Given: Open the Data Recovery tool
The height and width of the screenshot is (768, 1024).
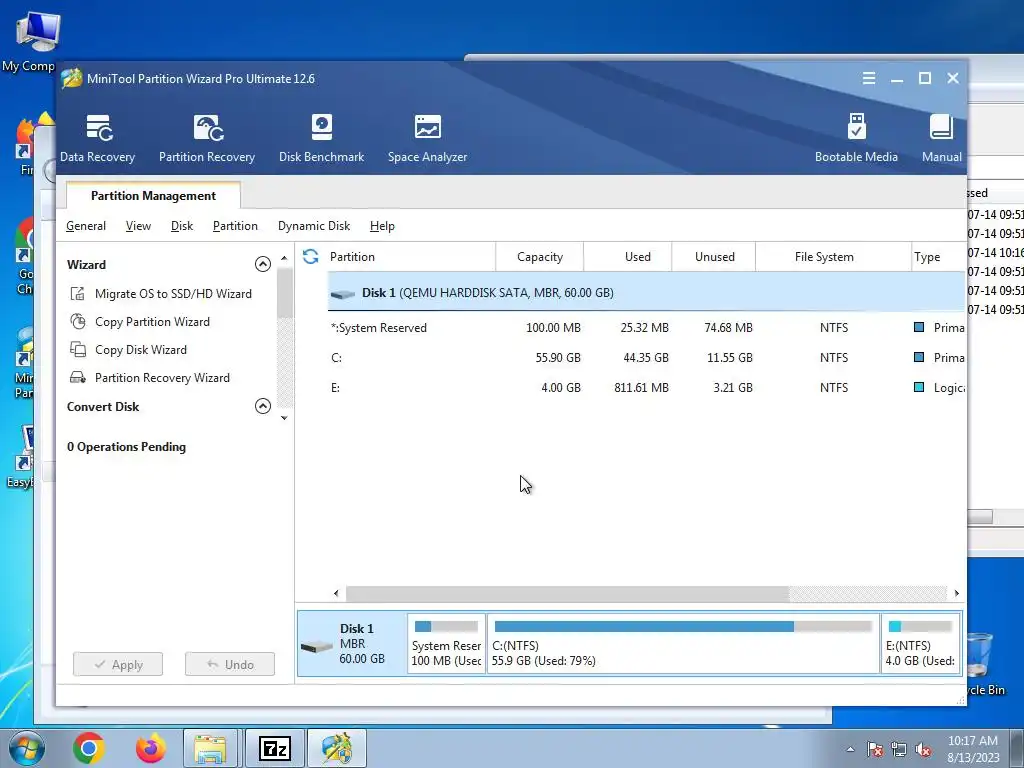Looking at the screenshot, I should pyautogui.click(x=97, y=138).
